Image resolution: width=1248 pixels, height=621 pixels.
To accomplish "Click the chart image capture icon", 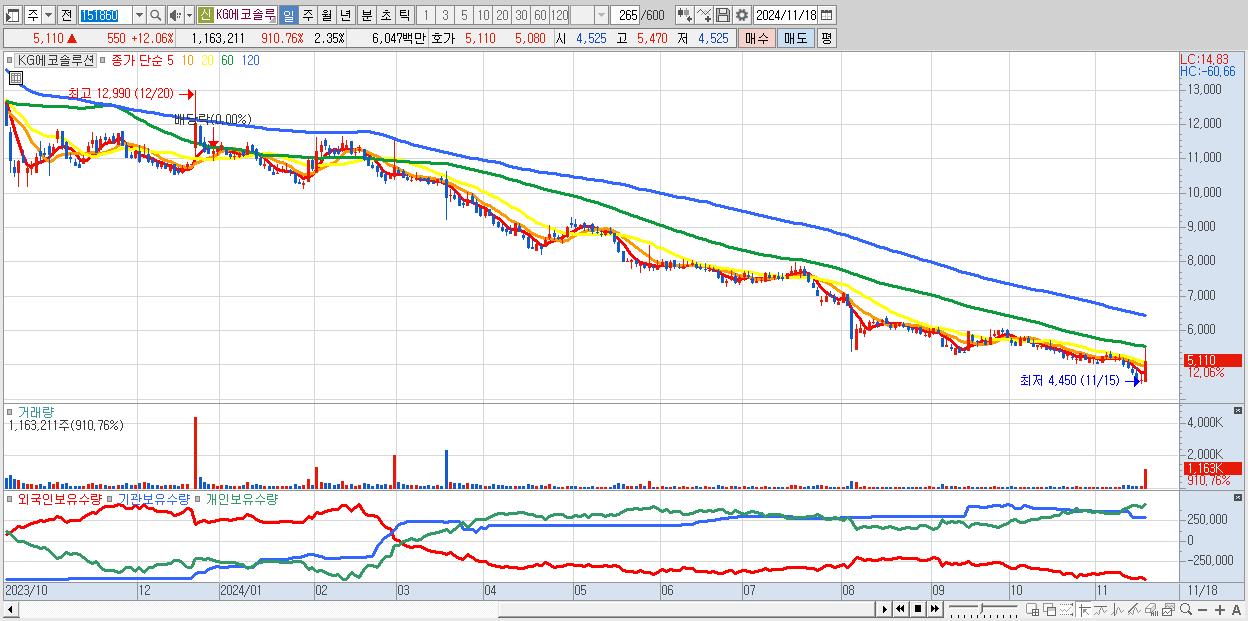I will coord(1168,609).
